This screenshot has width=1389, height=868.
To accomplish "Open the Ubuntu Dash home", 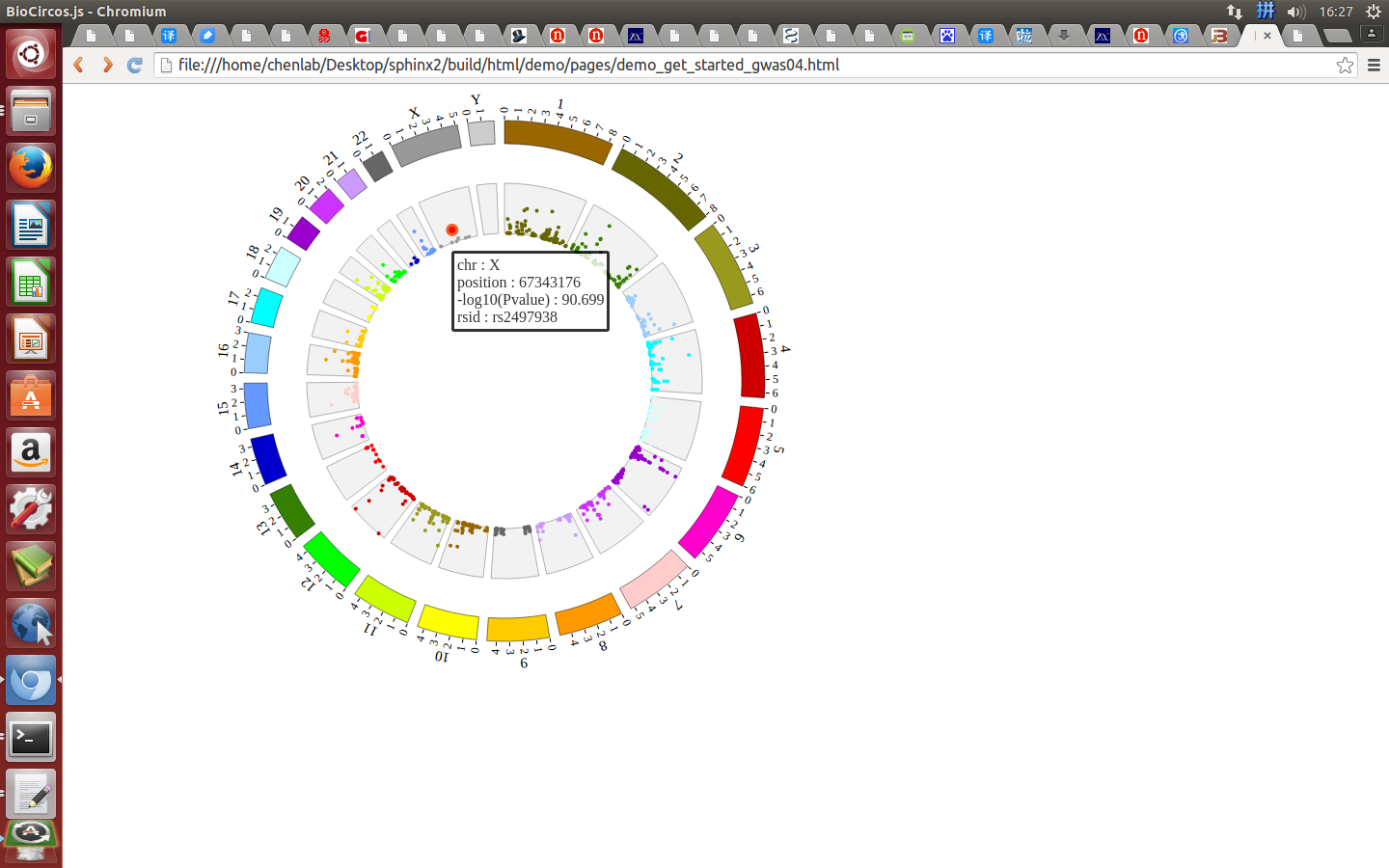I will point(31,53).
